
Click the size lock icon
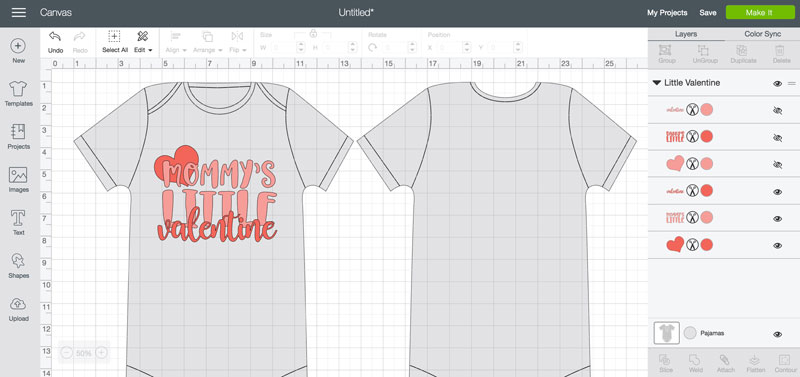point(313,34)
